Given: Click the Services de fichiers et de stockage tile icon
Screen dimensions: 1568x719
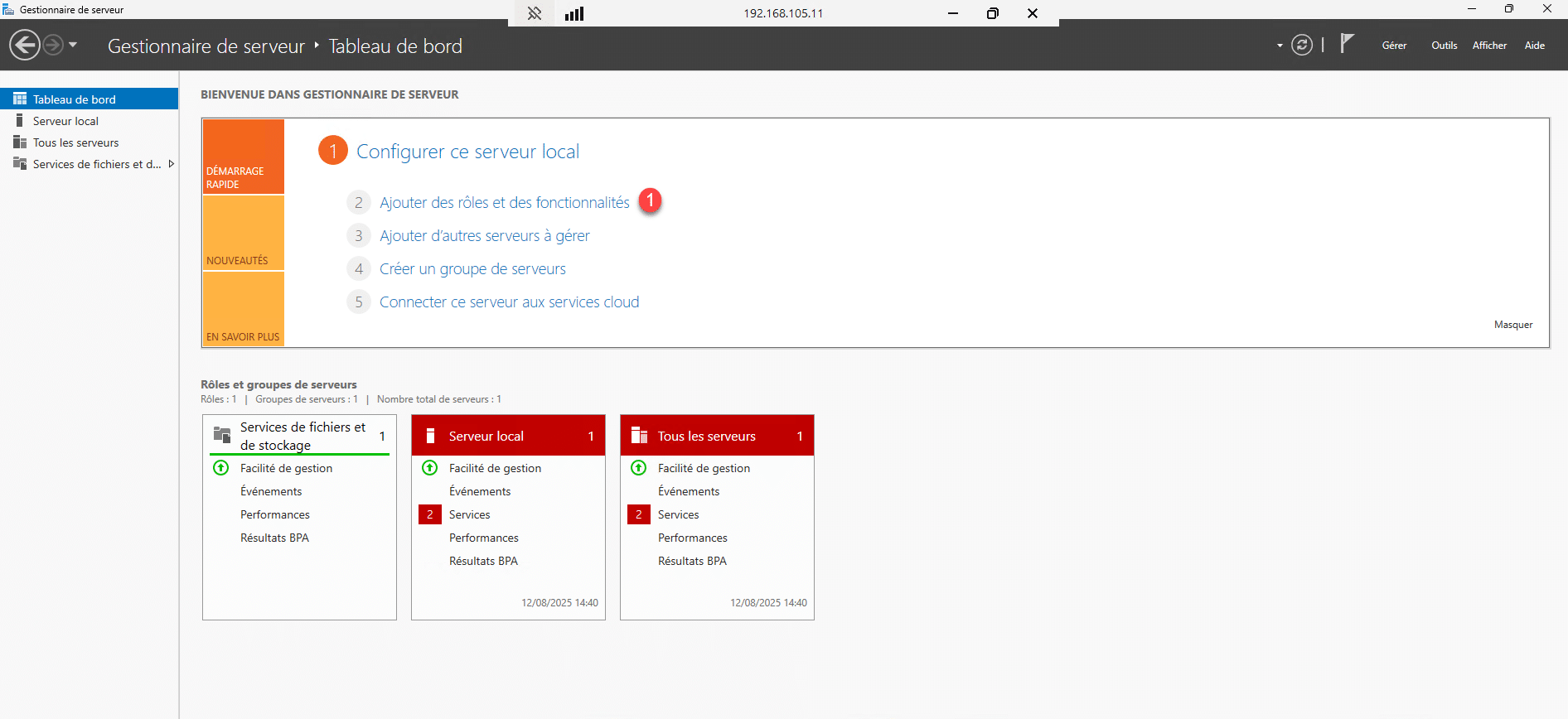Looking at the screenshot, I should click(222, 435).
